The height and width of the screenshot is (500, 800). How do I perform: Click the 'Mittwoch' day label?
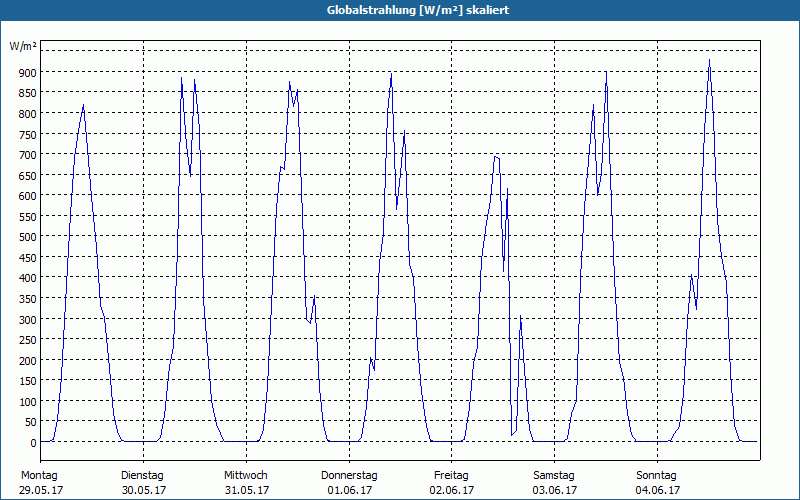coord(245,476)
